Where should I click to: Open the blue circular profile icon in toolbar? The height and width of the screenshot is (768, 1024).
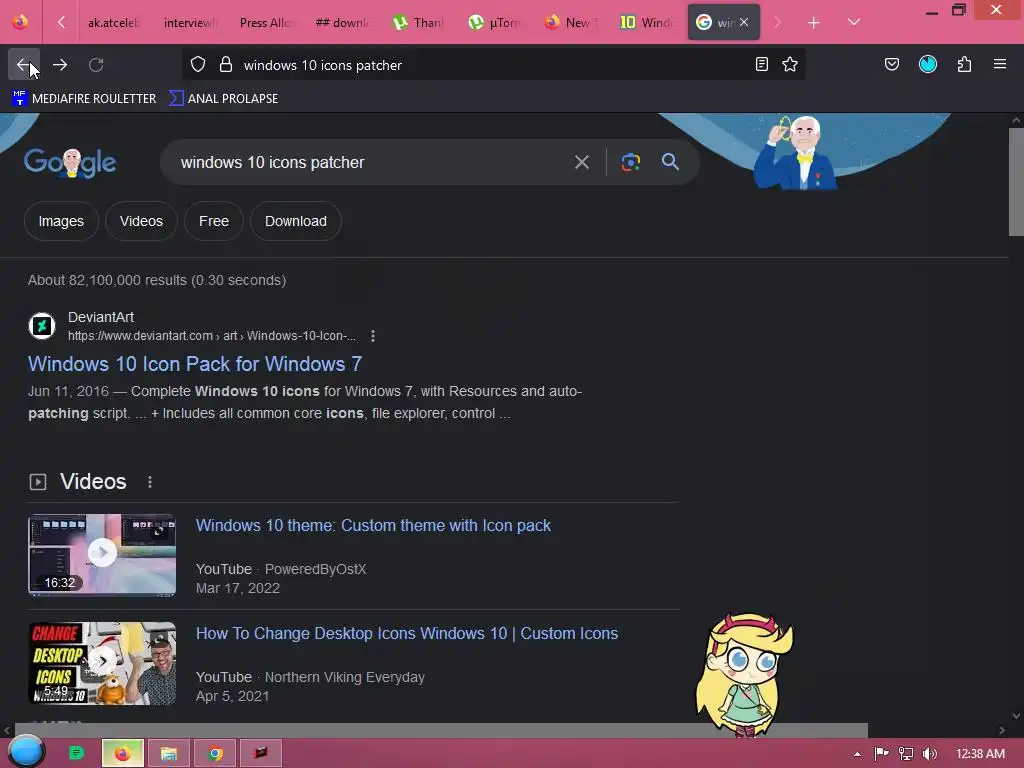(x=928, y=64)
